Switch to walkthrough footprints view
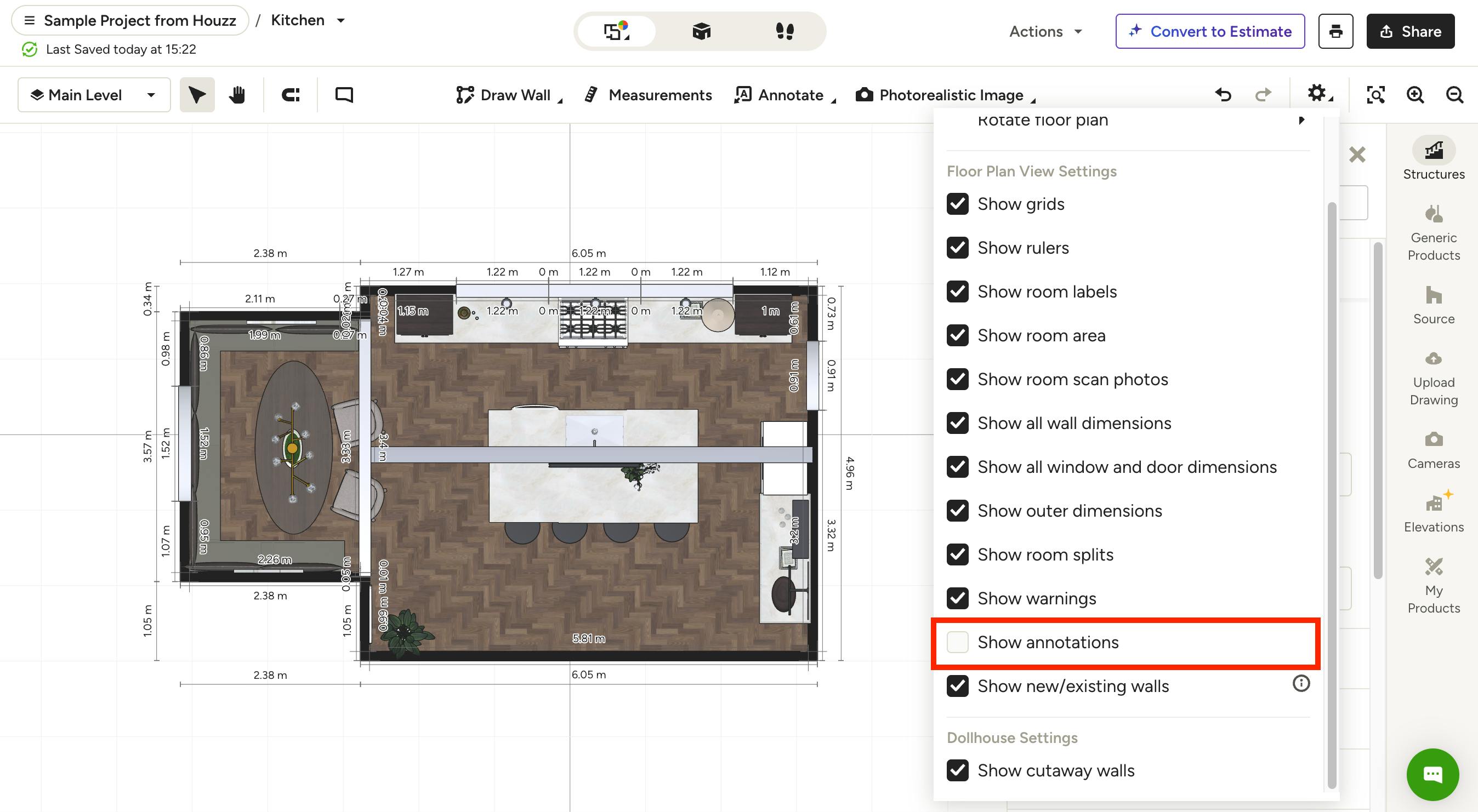Screen dimensions: 1478x812 click(x=785, y=31)
